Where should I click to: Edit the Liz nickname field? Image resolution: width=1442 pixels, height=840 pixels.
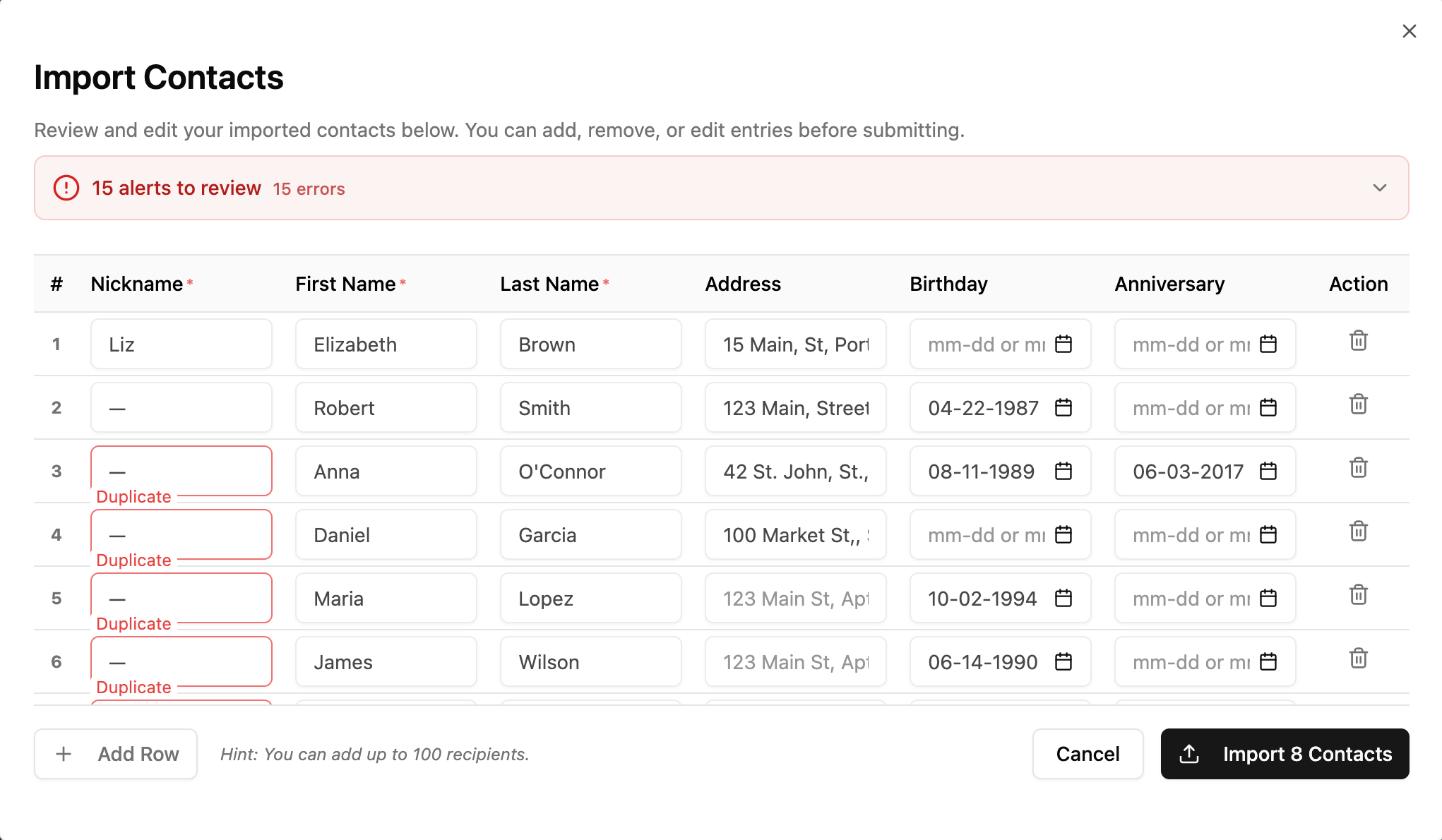[181, 344]
